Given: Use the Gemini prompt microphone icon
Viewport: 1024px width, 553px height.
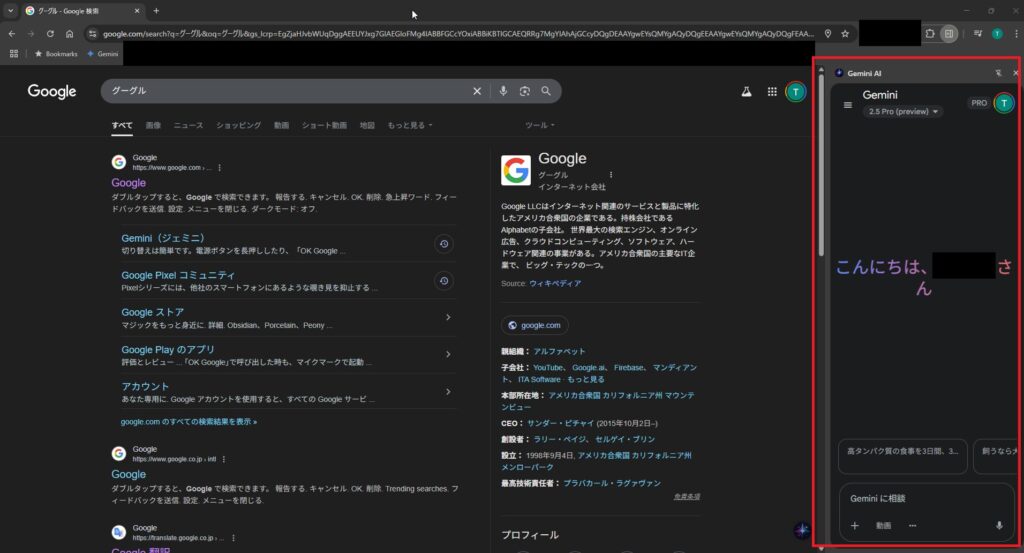Looking at the screenshot, I should coord(999,526).
